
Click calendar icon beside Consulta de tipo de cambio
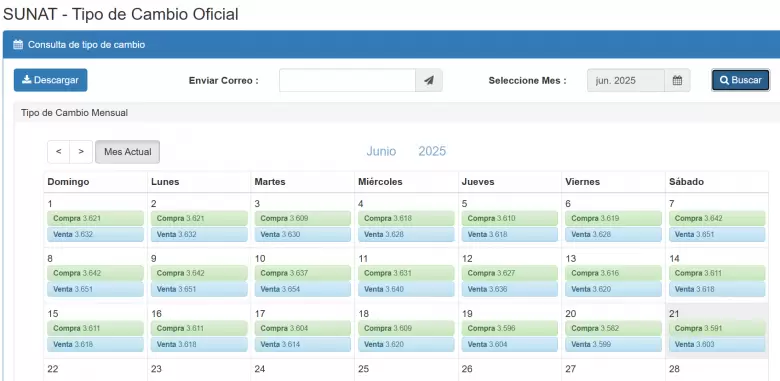tap(18, 45)
